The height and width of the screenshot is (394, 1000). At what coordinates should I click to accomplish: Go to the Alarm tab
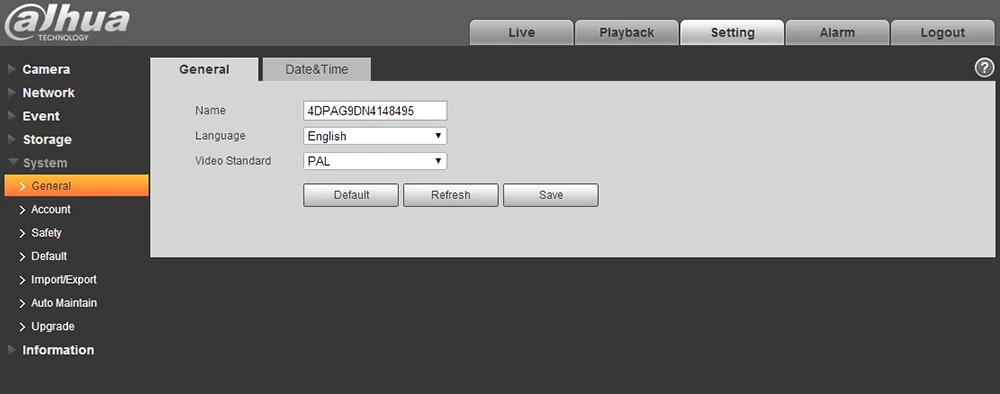click(837, 33)
